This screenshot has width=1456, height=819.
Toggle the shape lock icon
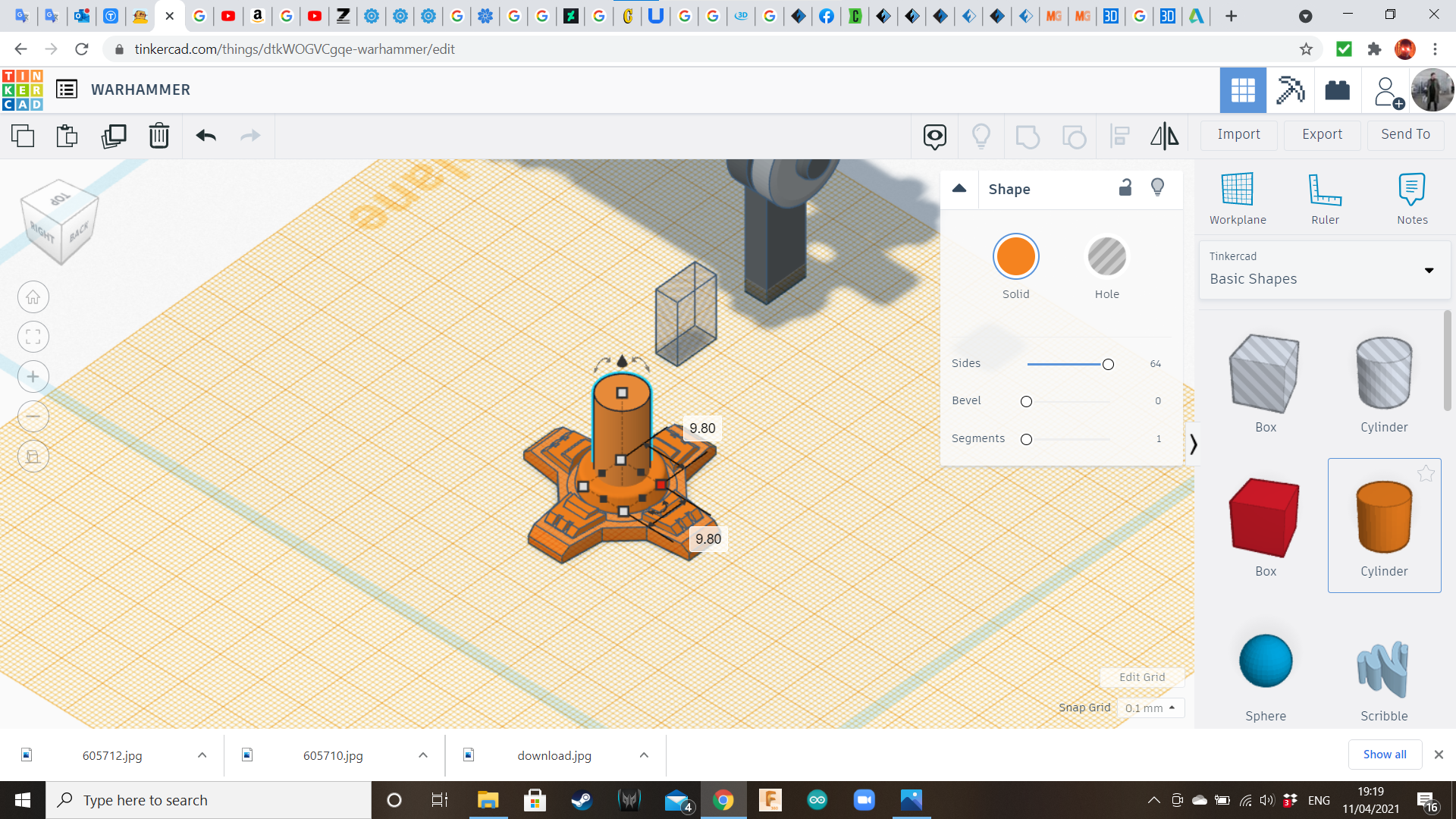pos(1125,188)
